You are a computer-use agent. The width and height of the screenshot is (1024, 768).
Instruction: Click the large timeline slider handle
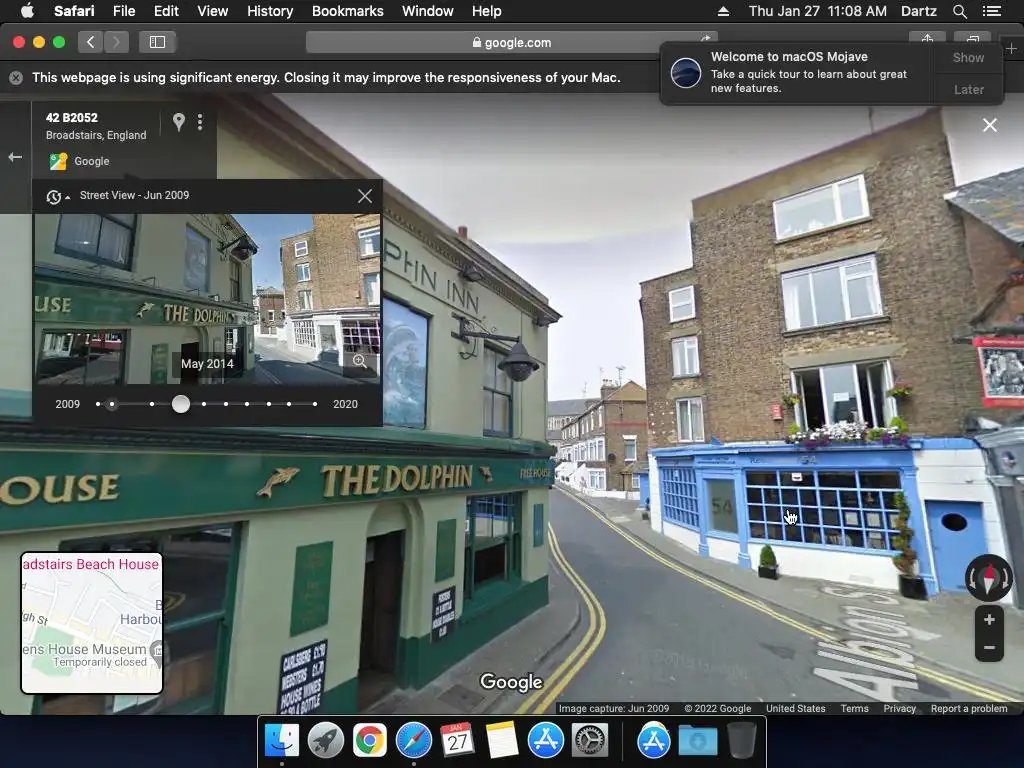(181, 404)
